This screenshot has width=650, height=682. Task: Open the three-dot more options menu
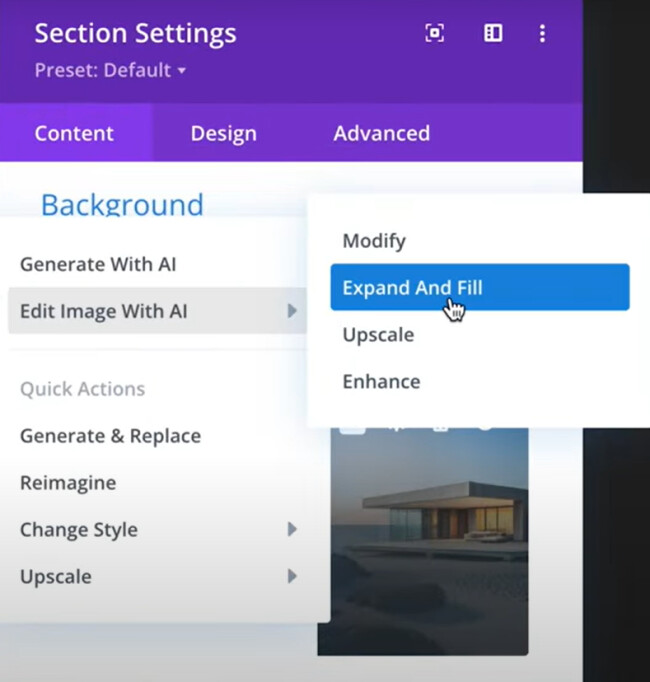tap(542, 33)
